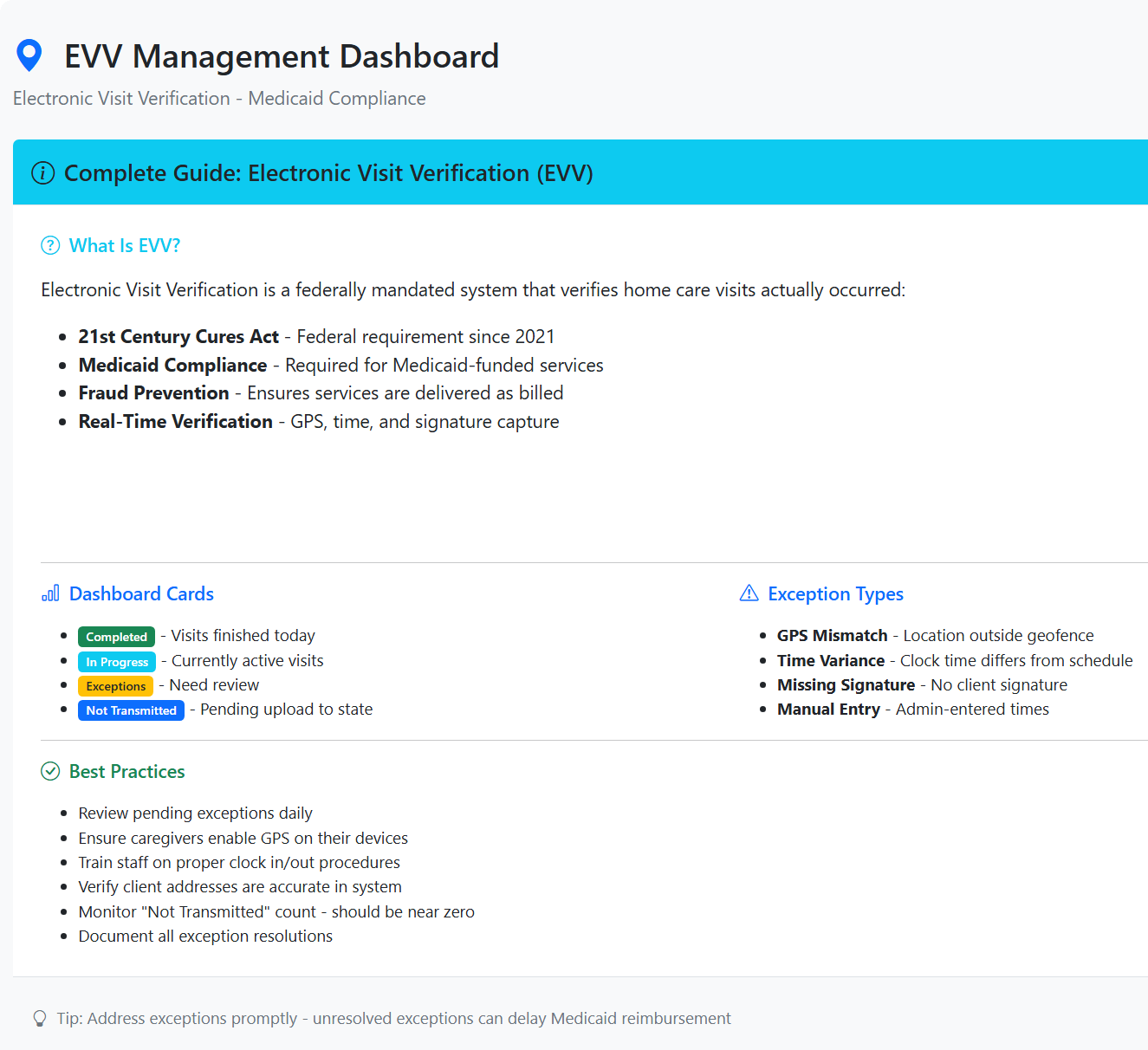This screenshot has height=1050, width=1148.
Task: Click the blue location pin icon
Action: coord(29,55)
